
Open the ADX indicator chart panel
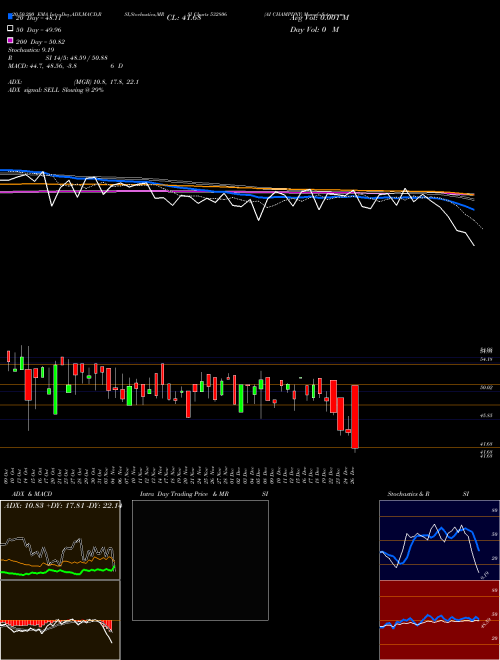tap(60, 540)
